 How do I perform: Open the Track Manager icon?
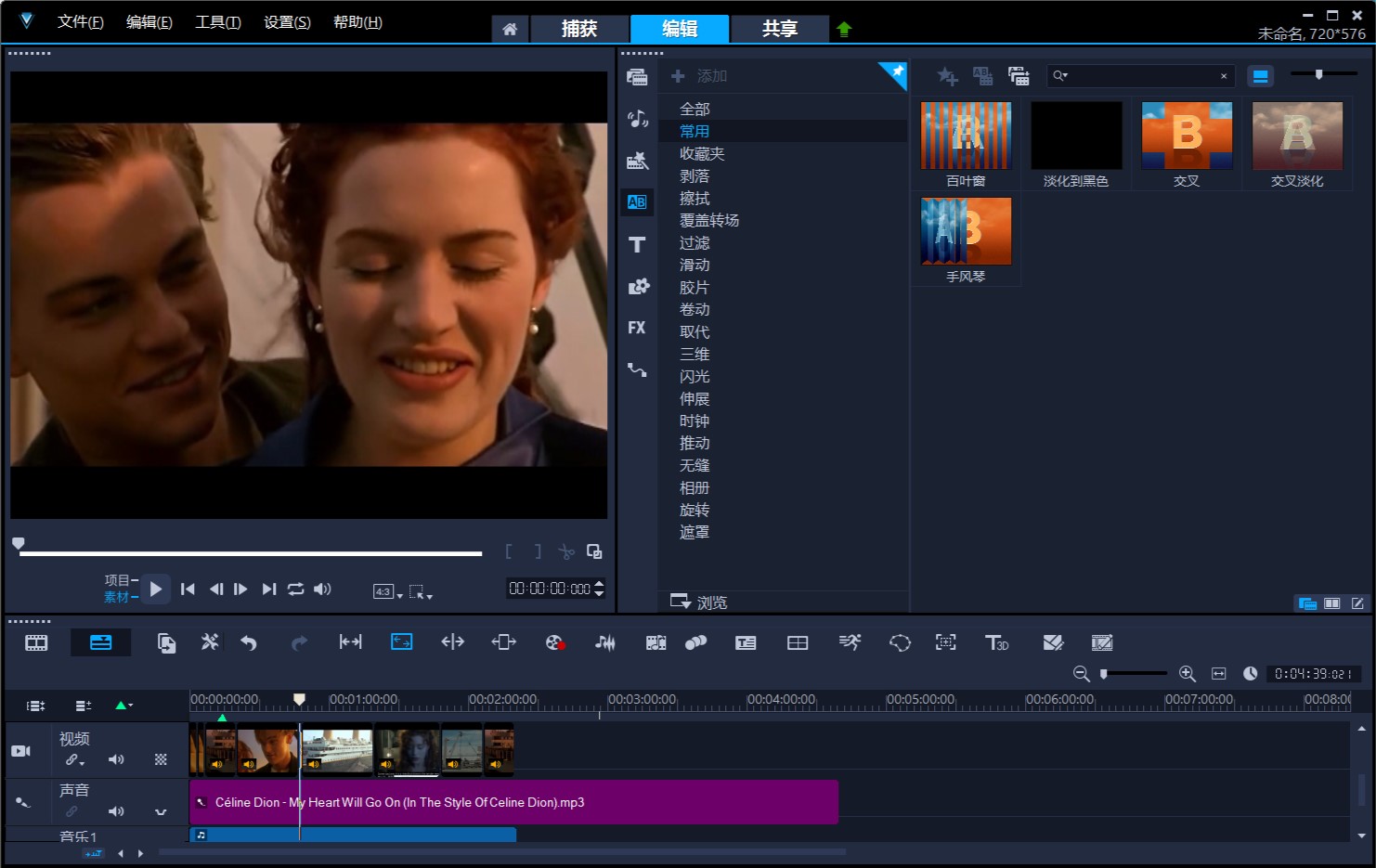point(83,706)
